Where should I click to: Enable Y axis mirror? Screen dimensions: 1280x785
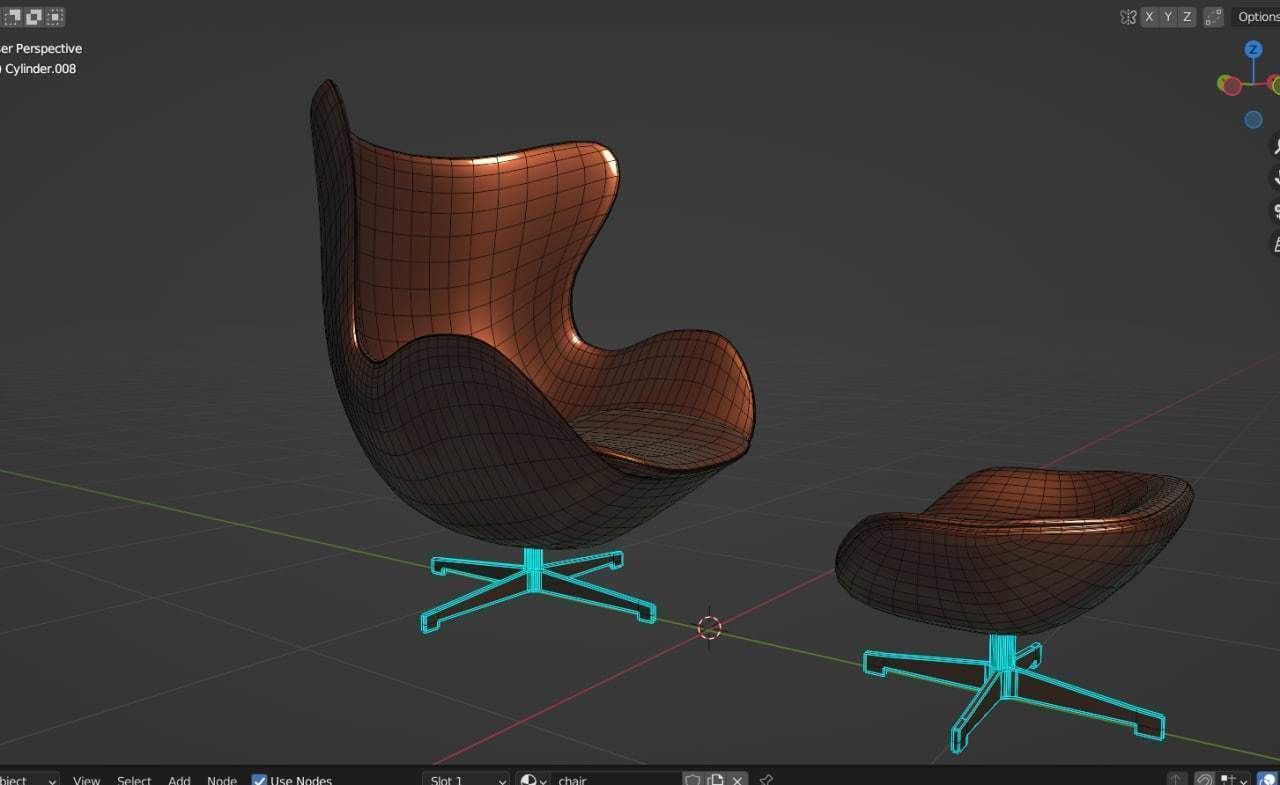coord(1168,17)
